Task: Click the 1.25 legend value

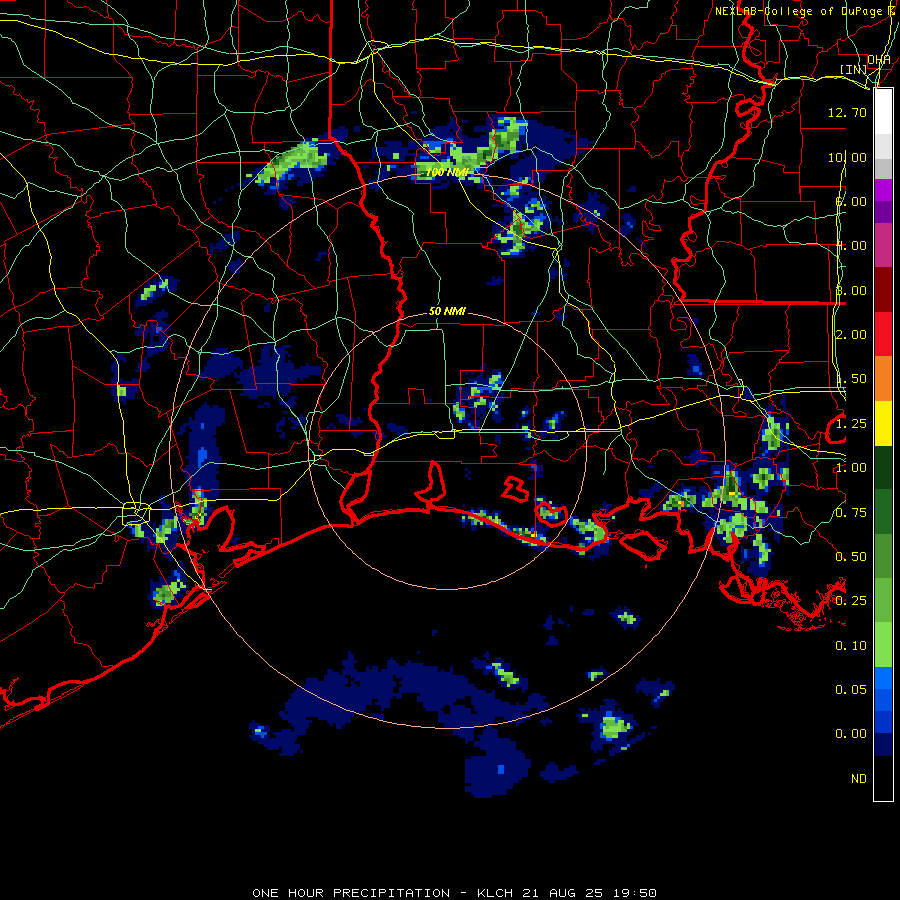Action: point(851,424)
